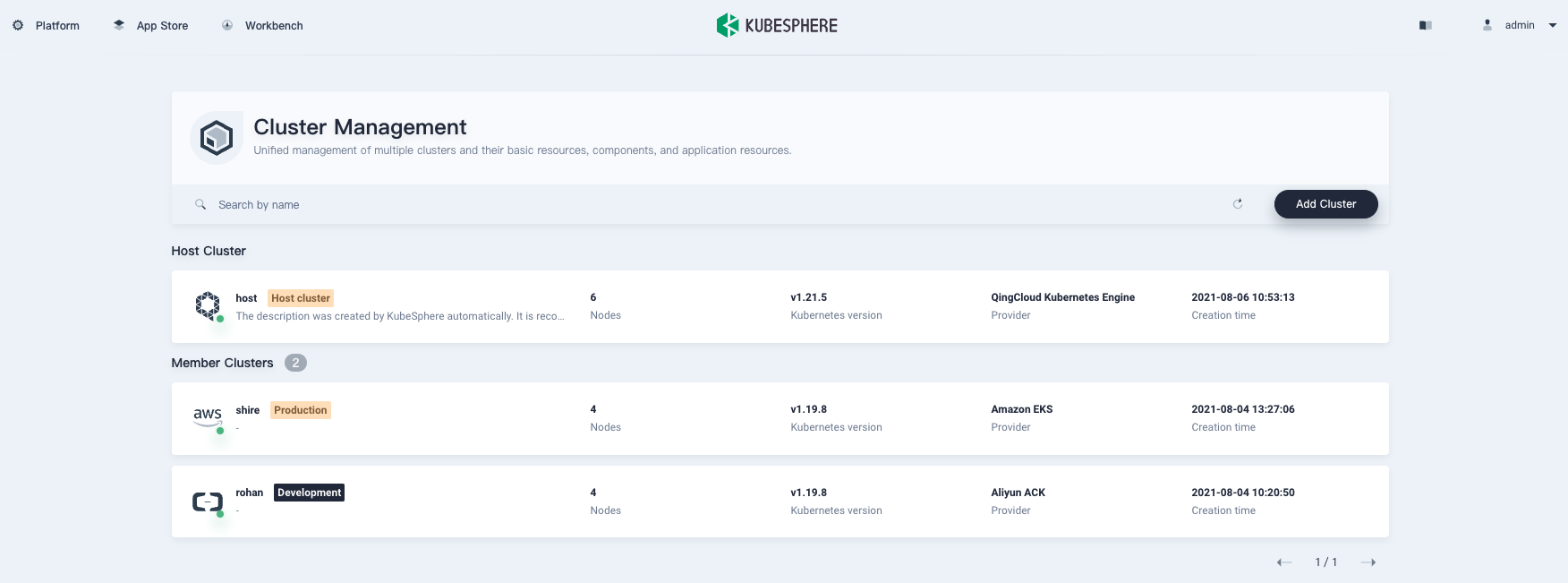Click the Aliyun icon for rohan cluster
The height and width of the screenshot is (583, 1568).
coord(208,502)
